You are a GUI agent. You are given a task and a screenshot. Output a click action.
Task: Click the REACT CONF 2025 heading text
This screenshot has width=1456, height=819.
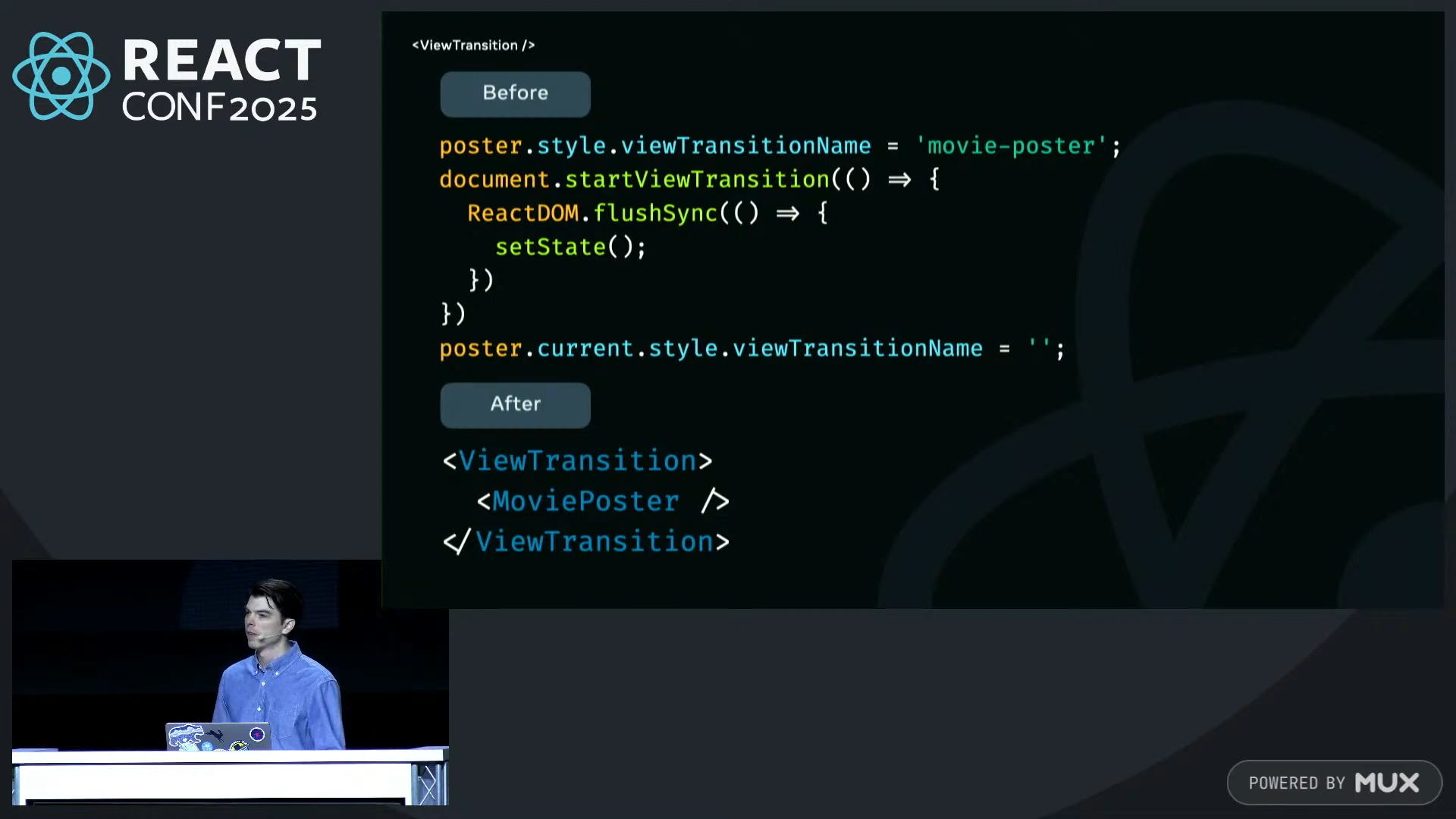tap(221, 61)
